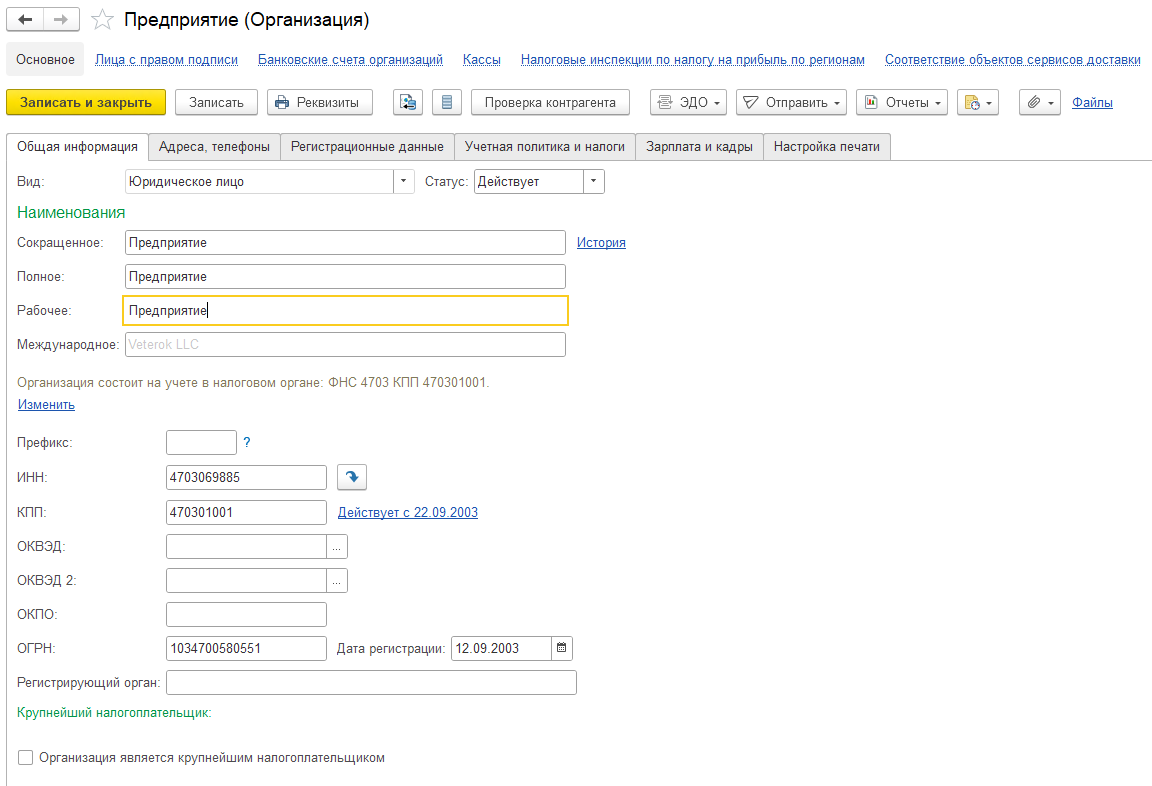The image size is (1152, 786).
Task: Click the document exchange icon next to Реквизиты
Action: pos(408,102)
